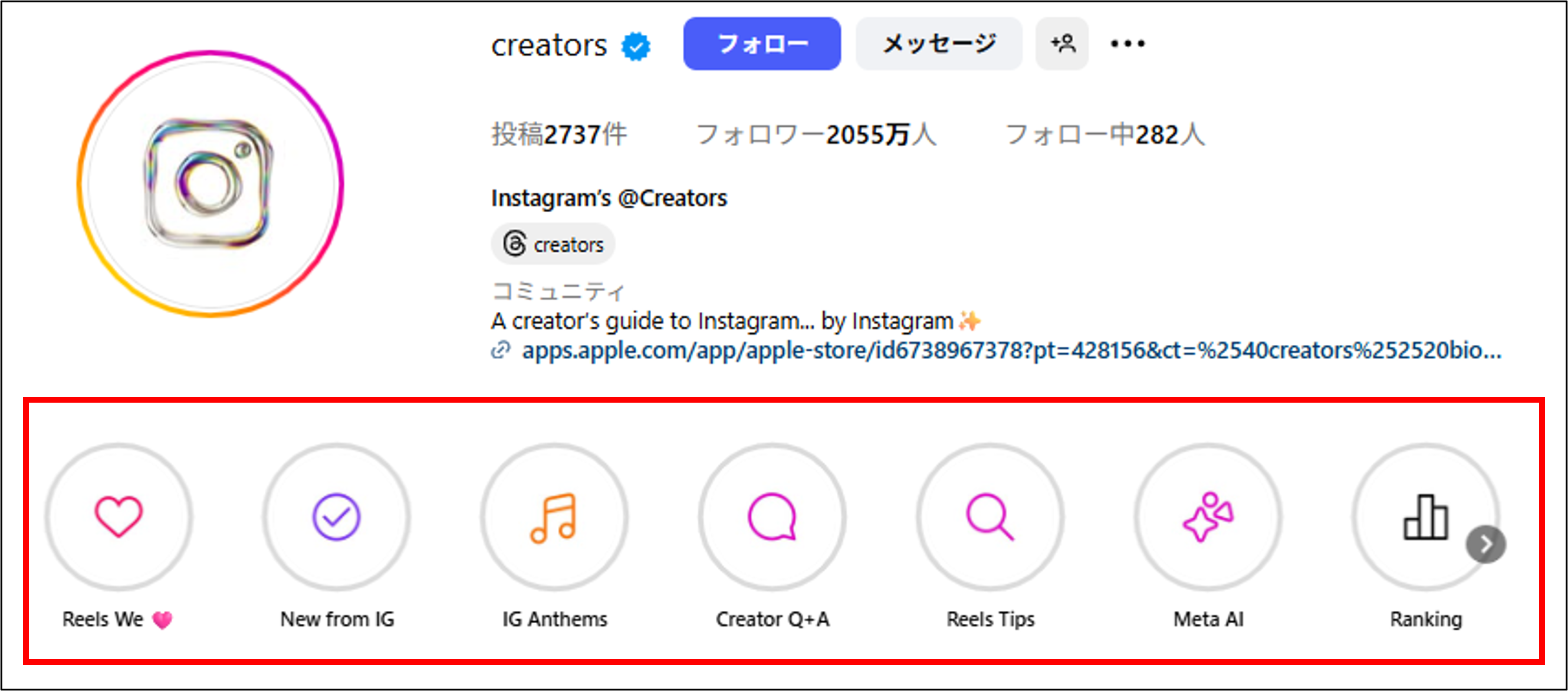Image resolution: width=1568 pixels, height=691 pixels.
Task: Click the bio text A creator's guide
Action: click(735, 321)
